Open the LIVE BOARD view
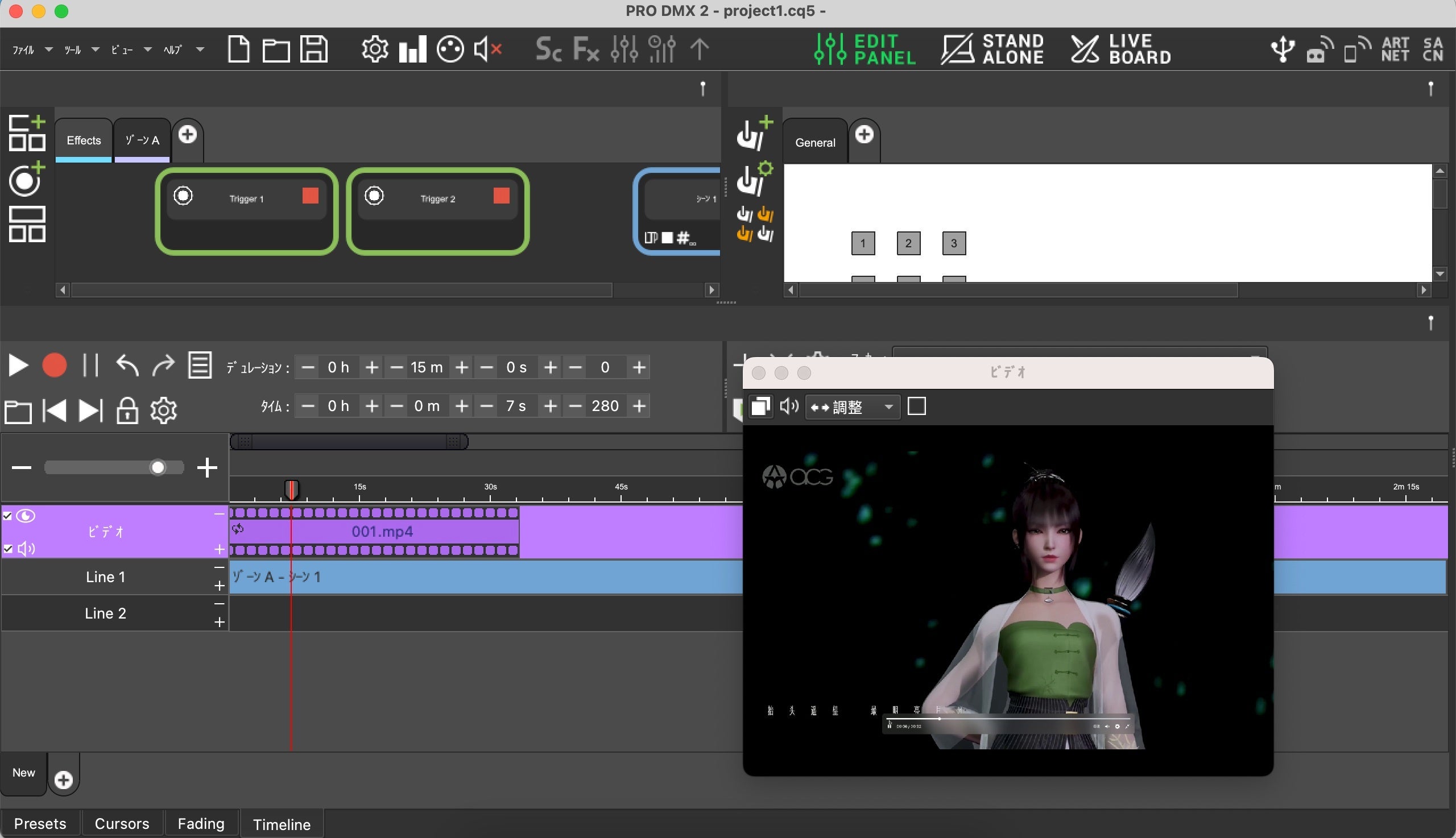Screen dimensions: 1456x838 pyautogui.click(x=1120, y=49)
